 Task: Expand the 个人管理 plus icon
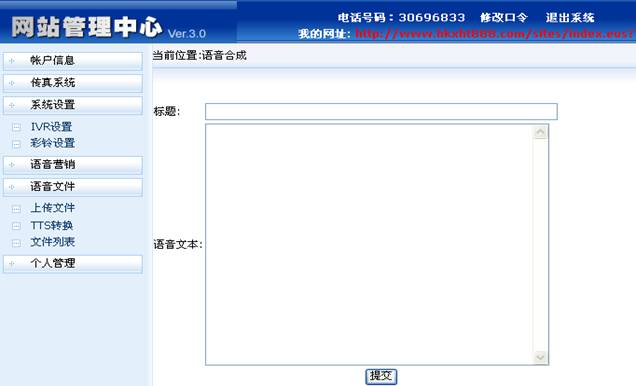pos(11,264)
